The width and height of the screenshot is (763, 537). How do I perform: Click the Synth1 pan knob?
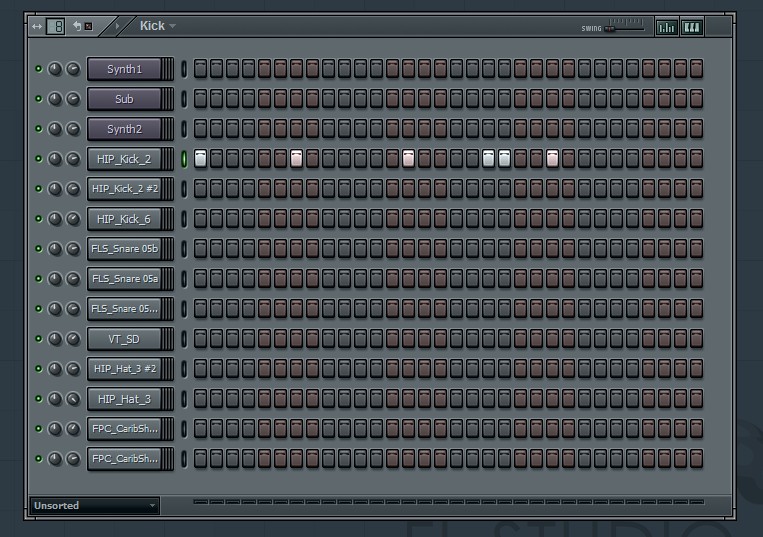coord(55,69)
